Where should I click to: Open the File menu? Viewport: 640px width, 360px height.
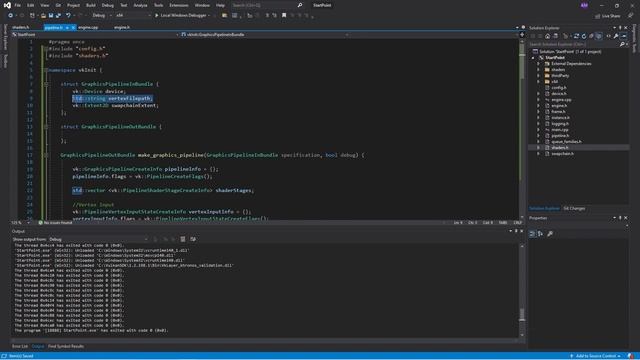point(17,5)
